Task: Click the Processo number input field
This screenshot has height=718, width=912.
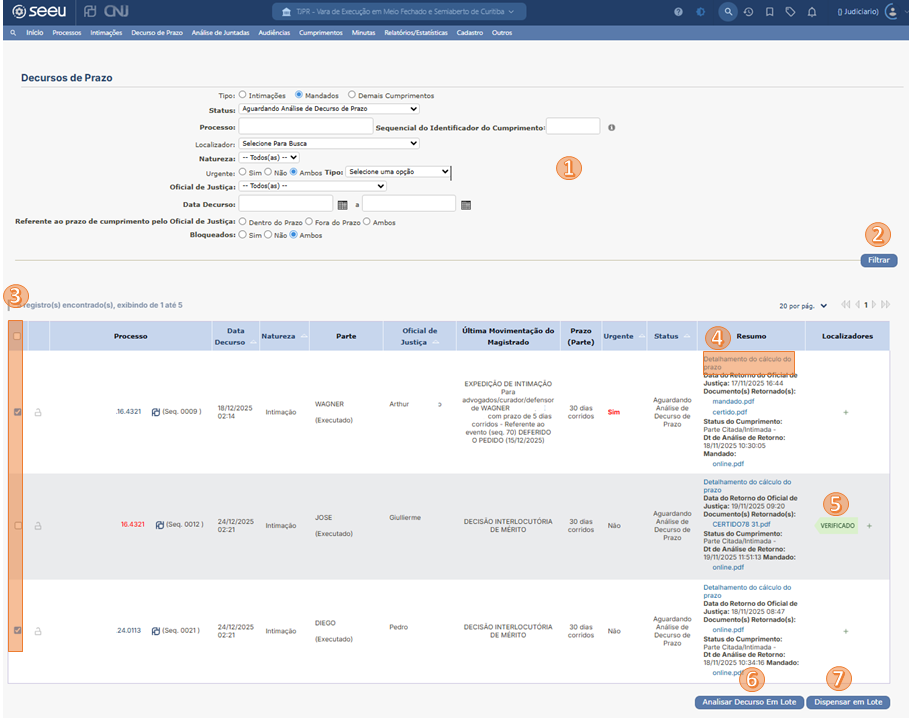Action: click(305, 127)
